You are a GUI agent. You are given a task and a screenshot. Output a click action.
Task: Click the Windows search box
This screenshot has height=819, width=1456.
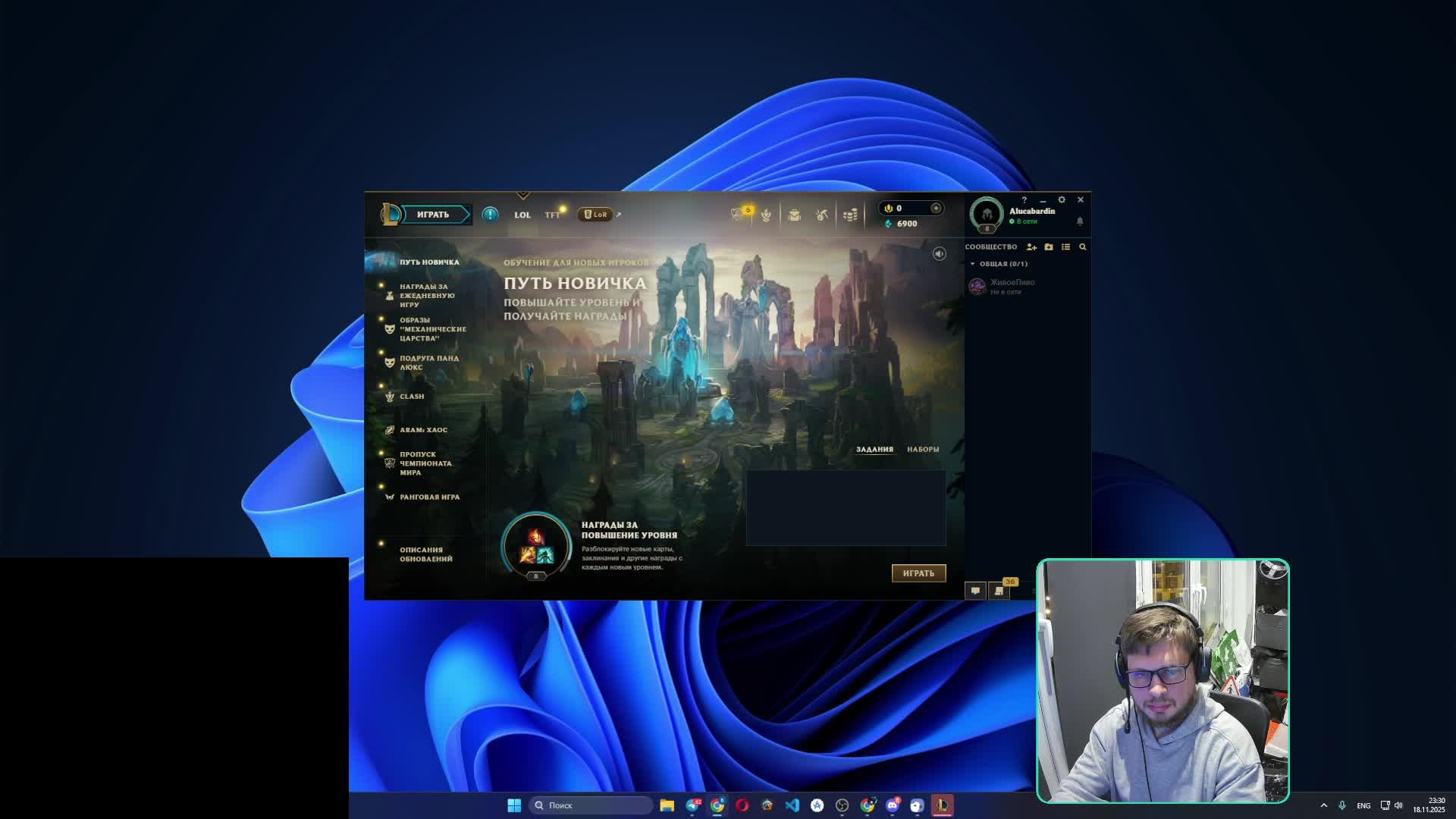pos(591,805)
